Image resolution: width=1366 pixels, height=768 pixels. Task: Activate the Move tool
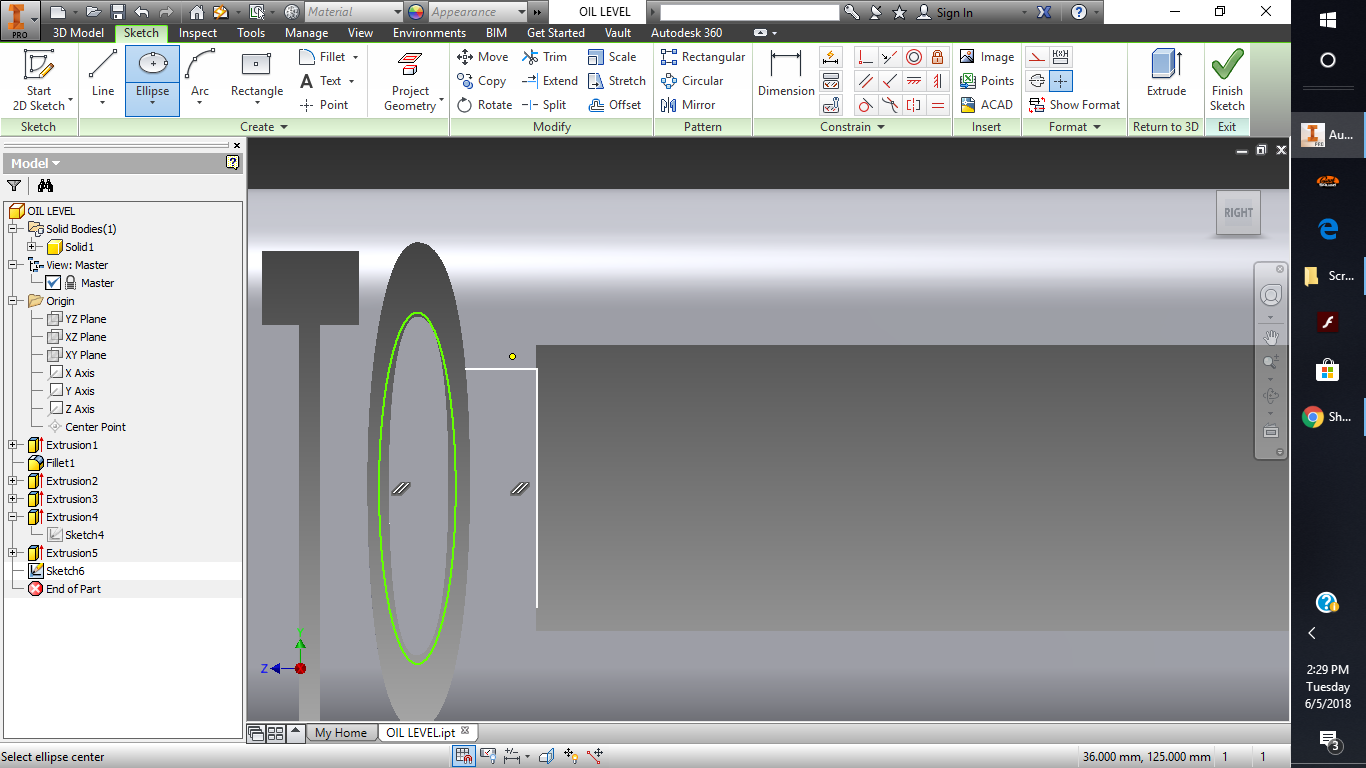coord(482,57)
